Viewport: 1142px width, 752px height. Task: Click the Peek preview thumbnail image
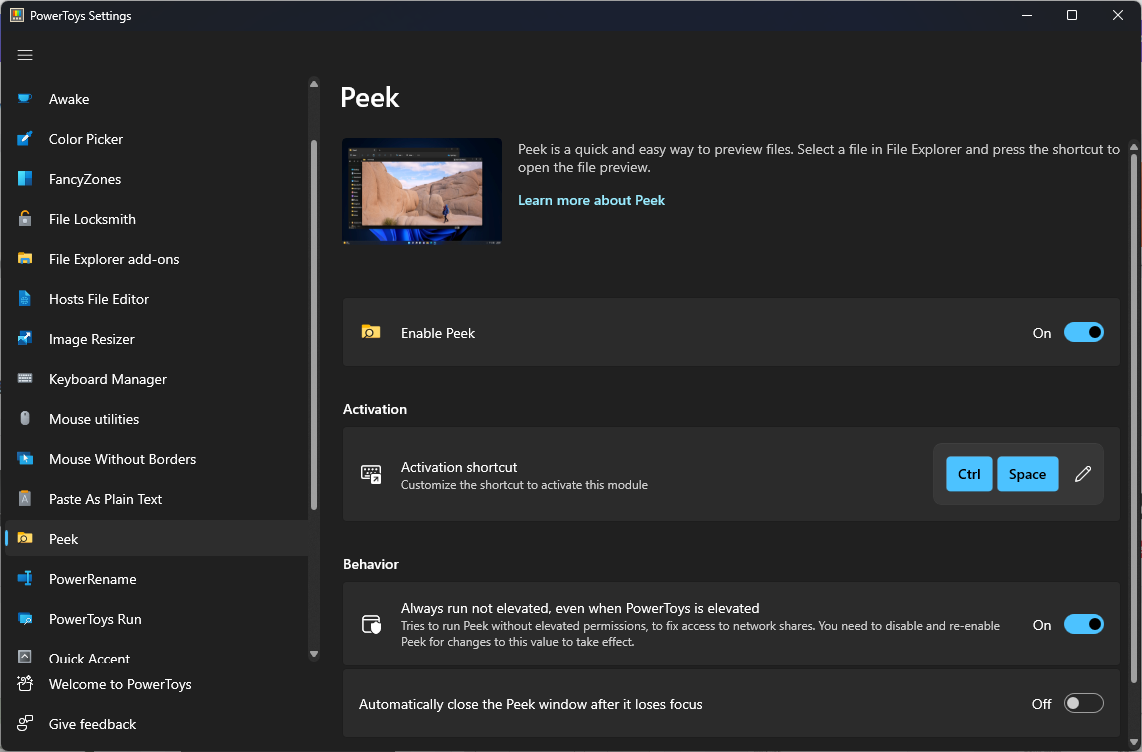point(421,190)
